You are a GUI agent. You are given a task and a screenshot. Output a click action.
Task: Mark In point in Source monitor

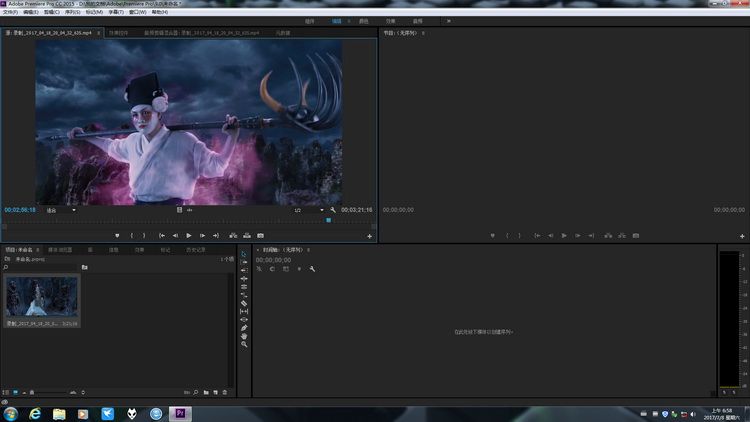[132, 235]
